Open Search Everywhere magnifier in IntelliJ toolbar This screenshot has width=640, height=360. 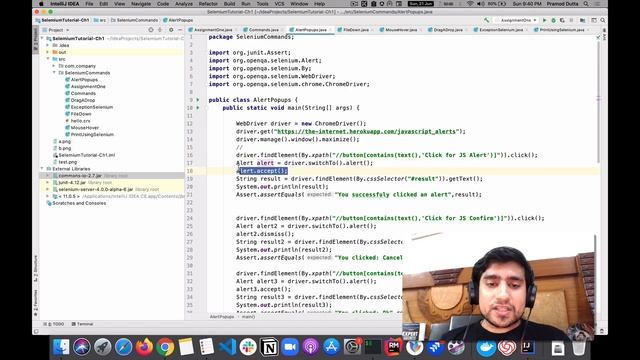tap(602, 20)
